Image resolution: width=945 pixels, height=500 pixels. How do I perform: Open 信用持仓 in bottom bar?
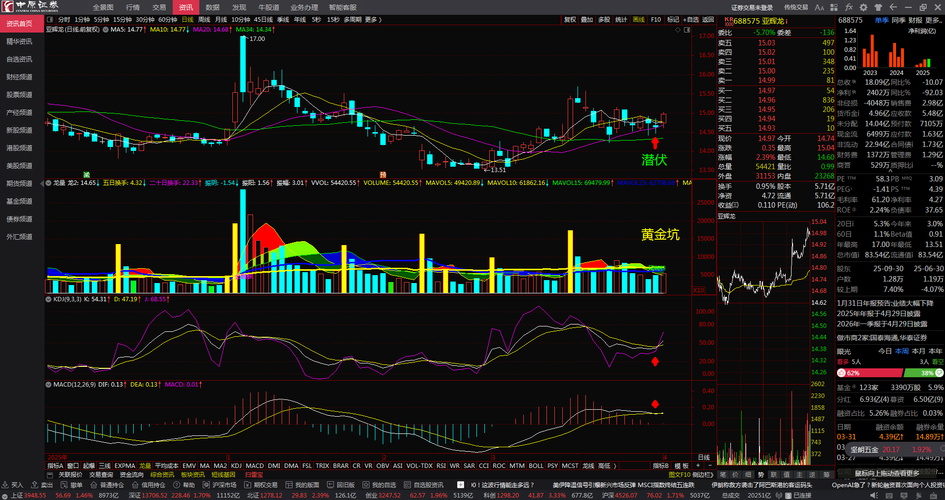[150, 484]
